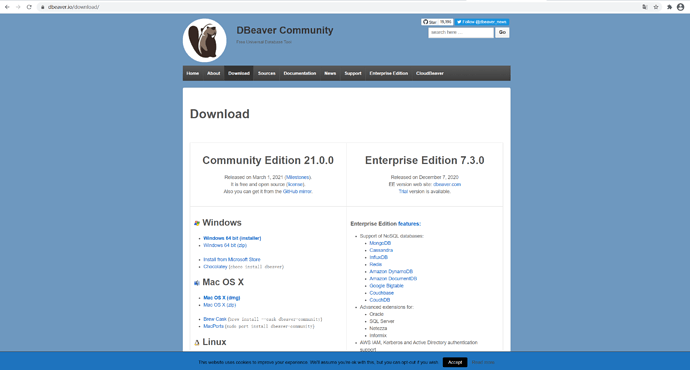Download Windows 64 bit (zip)

click(x=225, y=245)
